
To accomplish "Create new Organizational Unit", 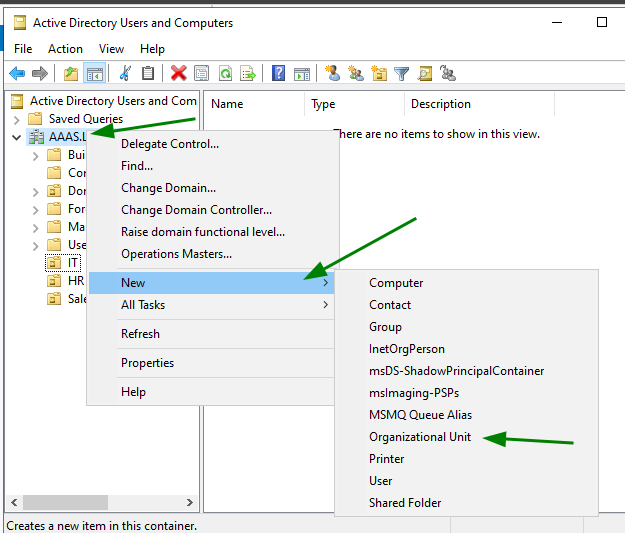I will pos(466,437).
